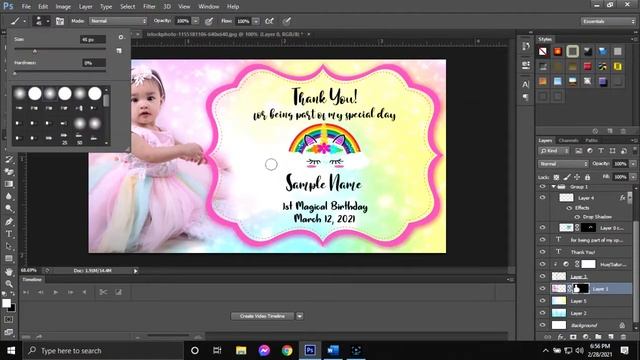Click the Create Video Timeline button
Image resolution: width=640 pixels, height=360 pixels.
(262, 316)
